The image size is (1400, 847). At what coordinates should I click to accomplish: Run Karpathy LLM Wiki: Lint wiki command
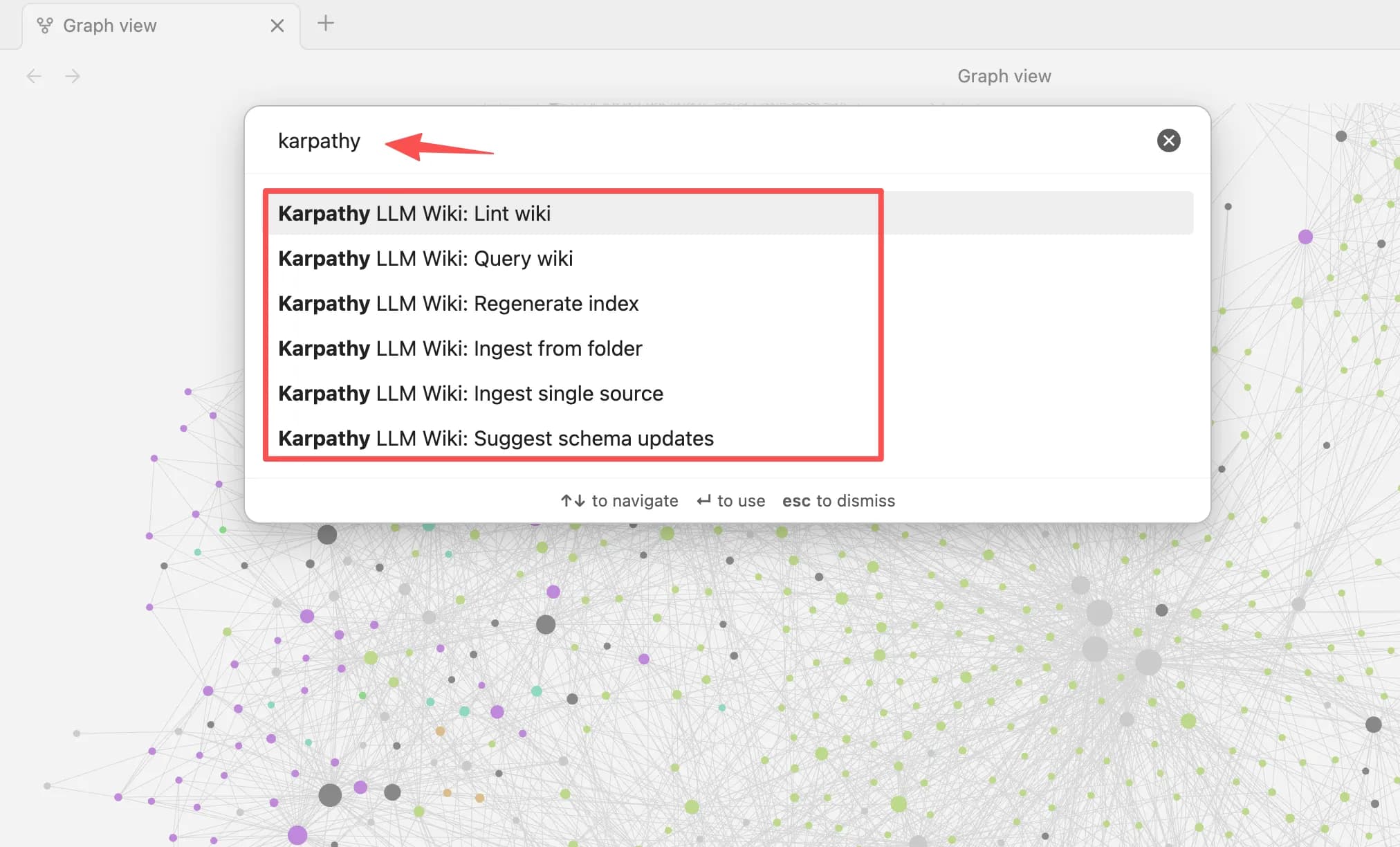(x=728, y=213)
